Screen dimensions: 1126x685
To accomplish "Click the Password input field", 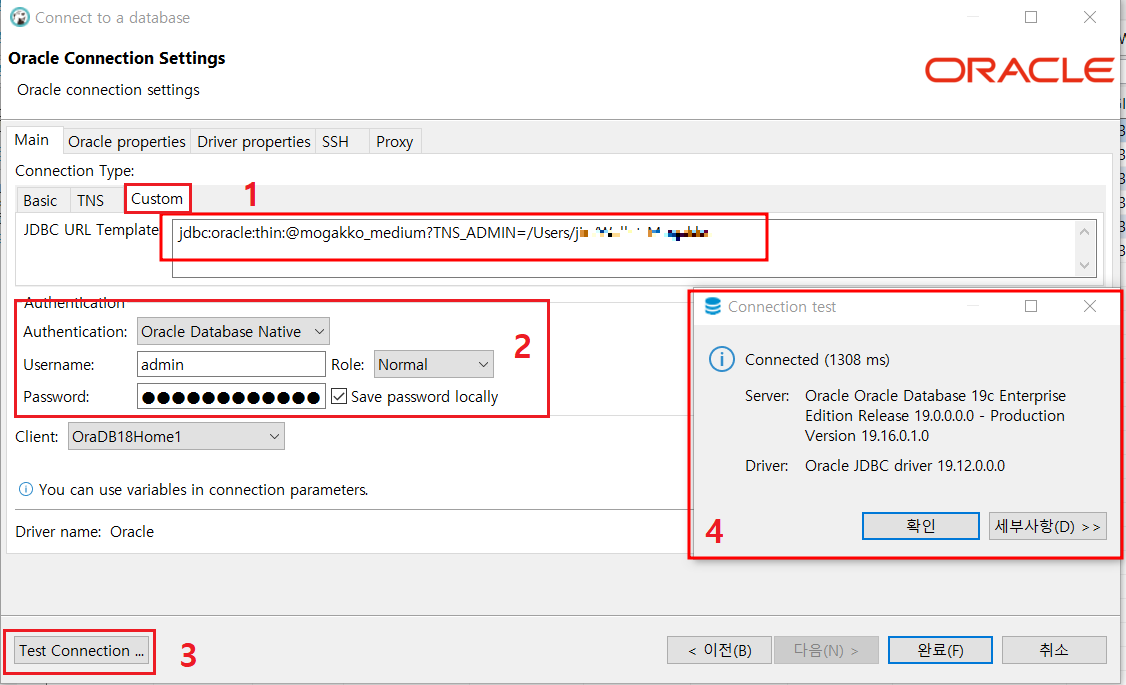I will click(231, 396).
